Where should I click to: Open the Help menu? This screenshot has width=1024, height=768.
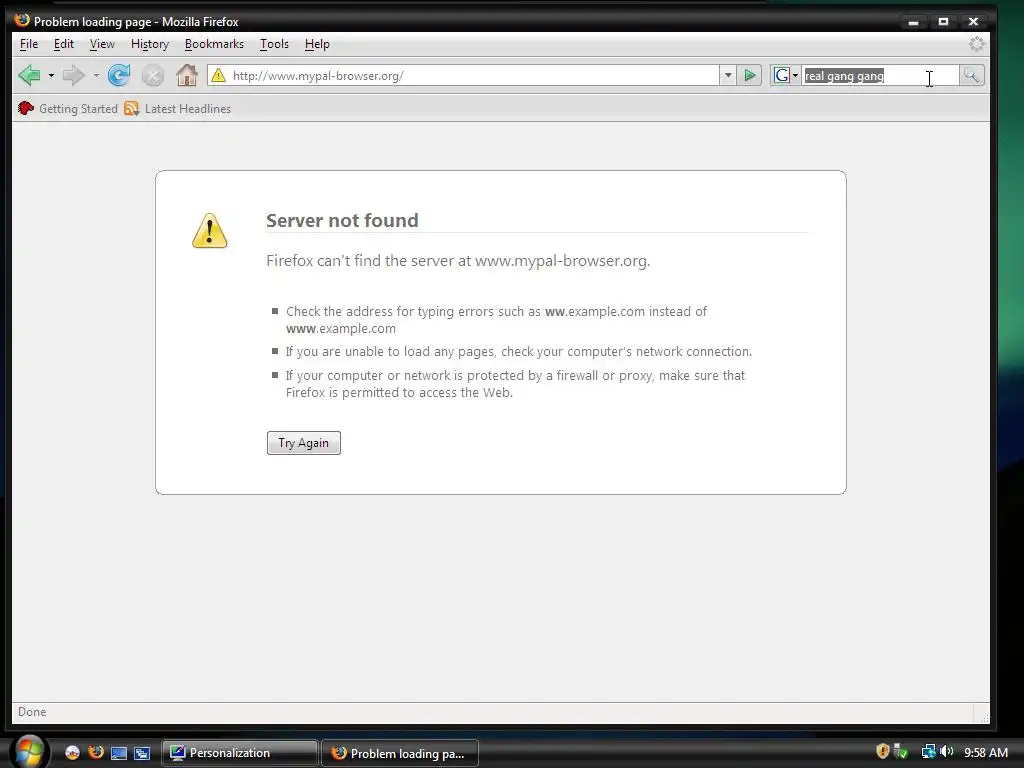coord(317,44)
